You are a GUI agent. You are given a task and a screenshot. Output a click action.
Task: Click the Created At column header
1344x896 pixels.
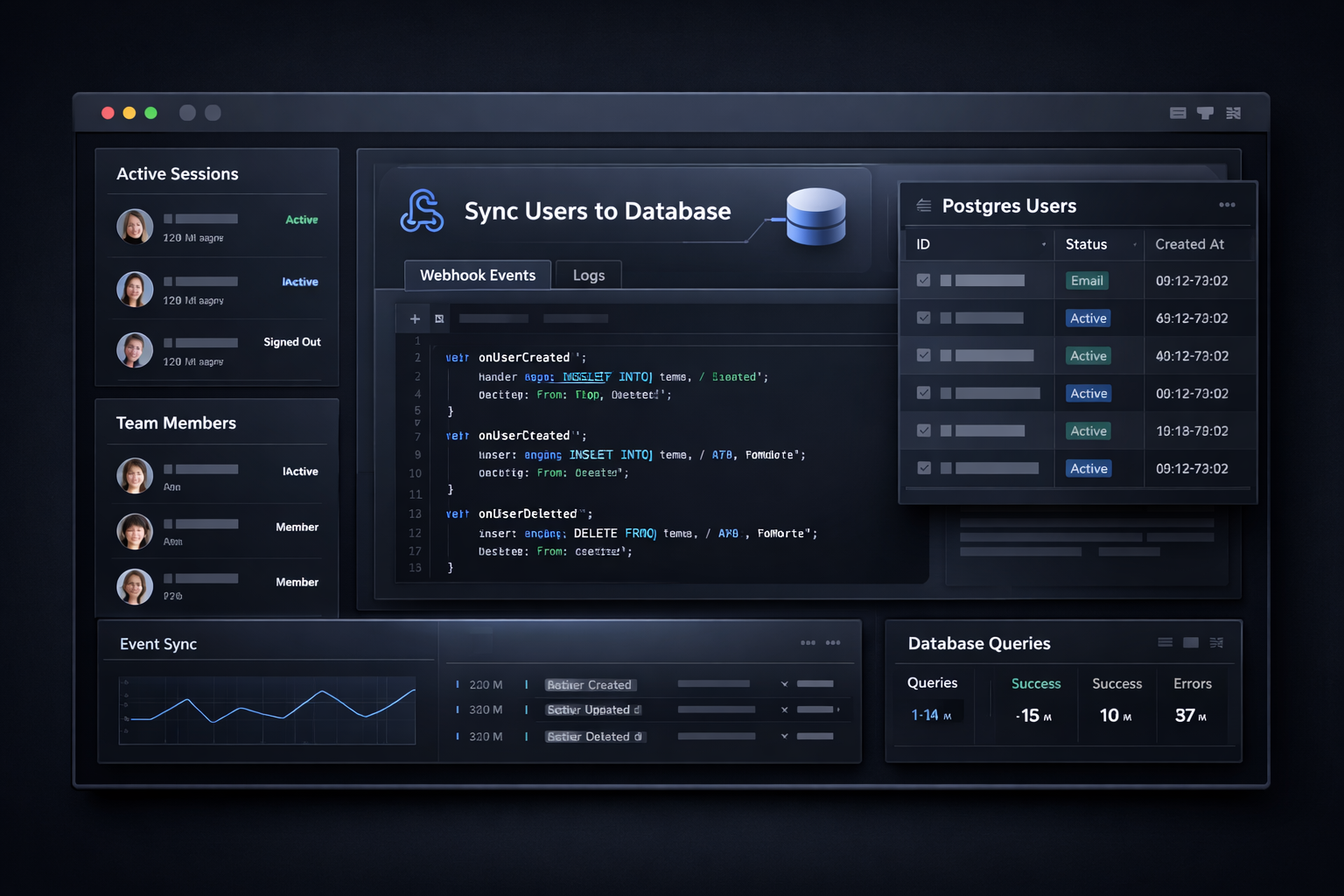coord(1189,244)
